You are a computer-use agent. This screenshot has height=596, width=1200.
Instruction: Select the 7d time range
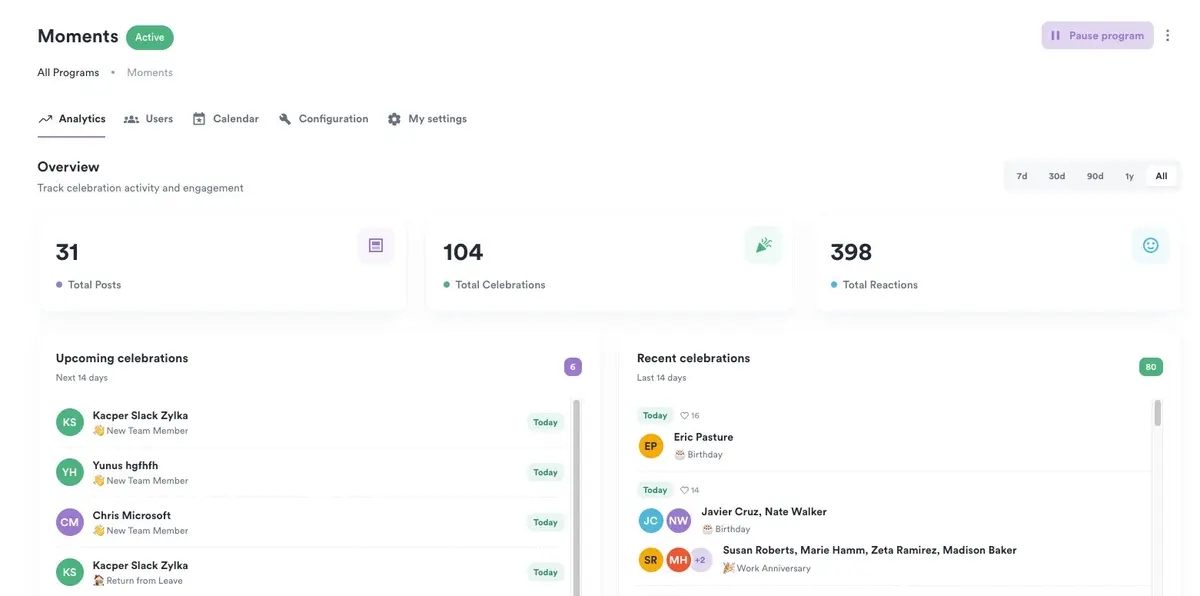point(1022,176)
